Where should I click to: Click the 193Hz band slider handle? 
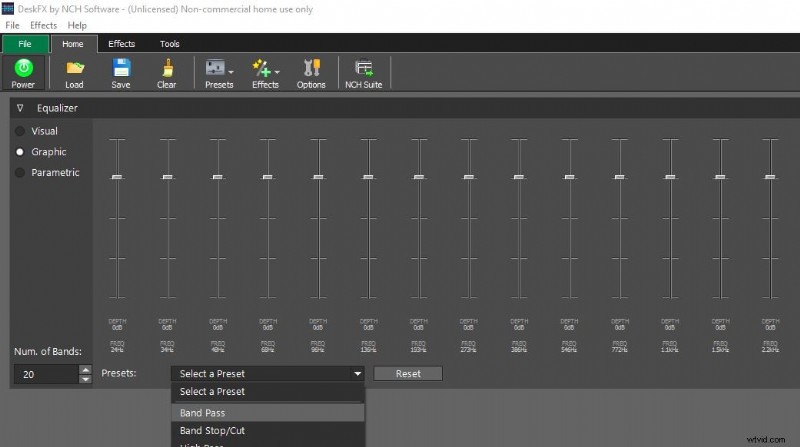pos(419,177)
